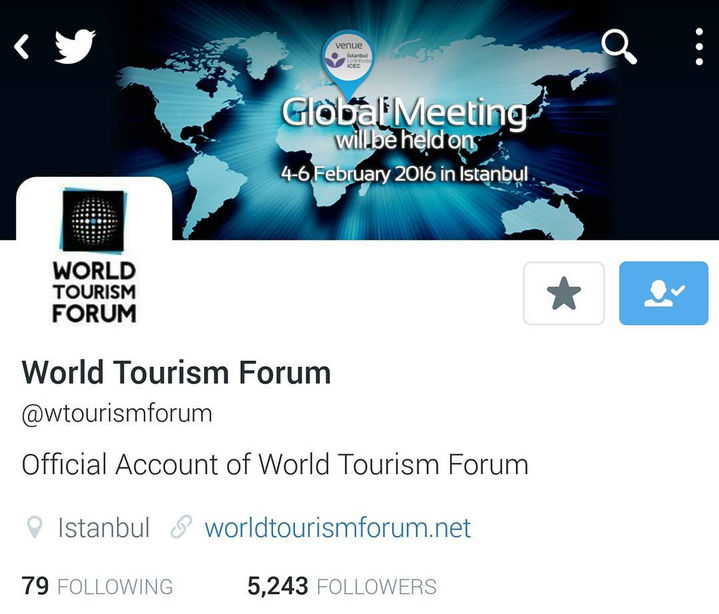View the 79 Following list
Screen dimensions: 719x614
click(97, 586)
